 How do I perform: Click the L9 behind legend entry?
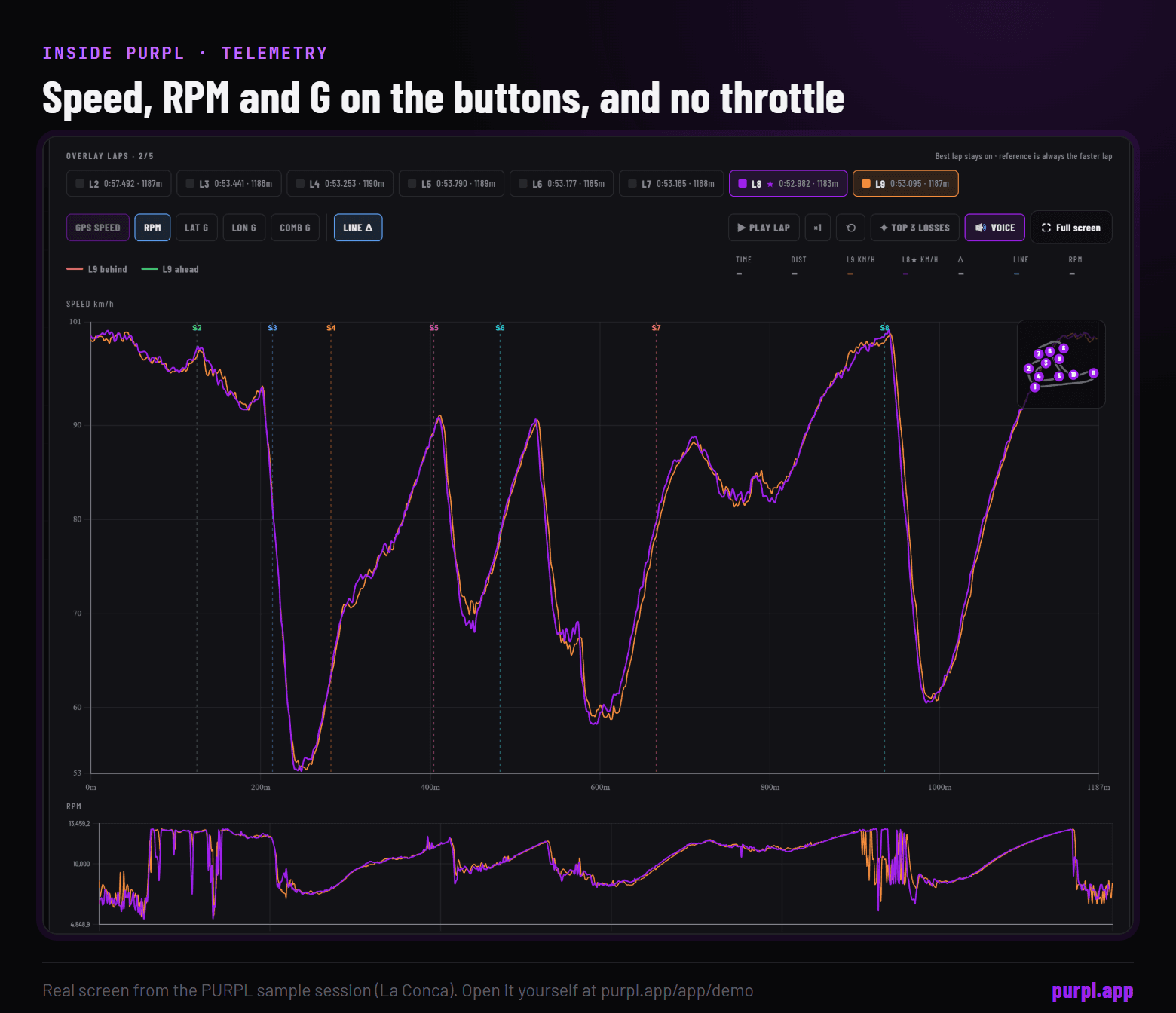point(97,269)
